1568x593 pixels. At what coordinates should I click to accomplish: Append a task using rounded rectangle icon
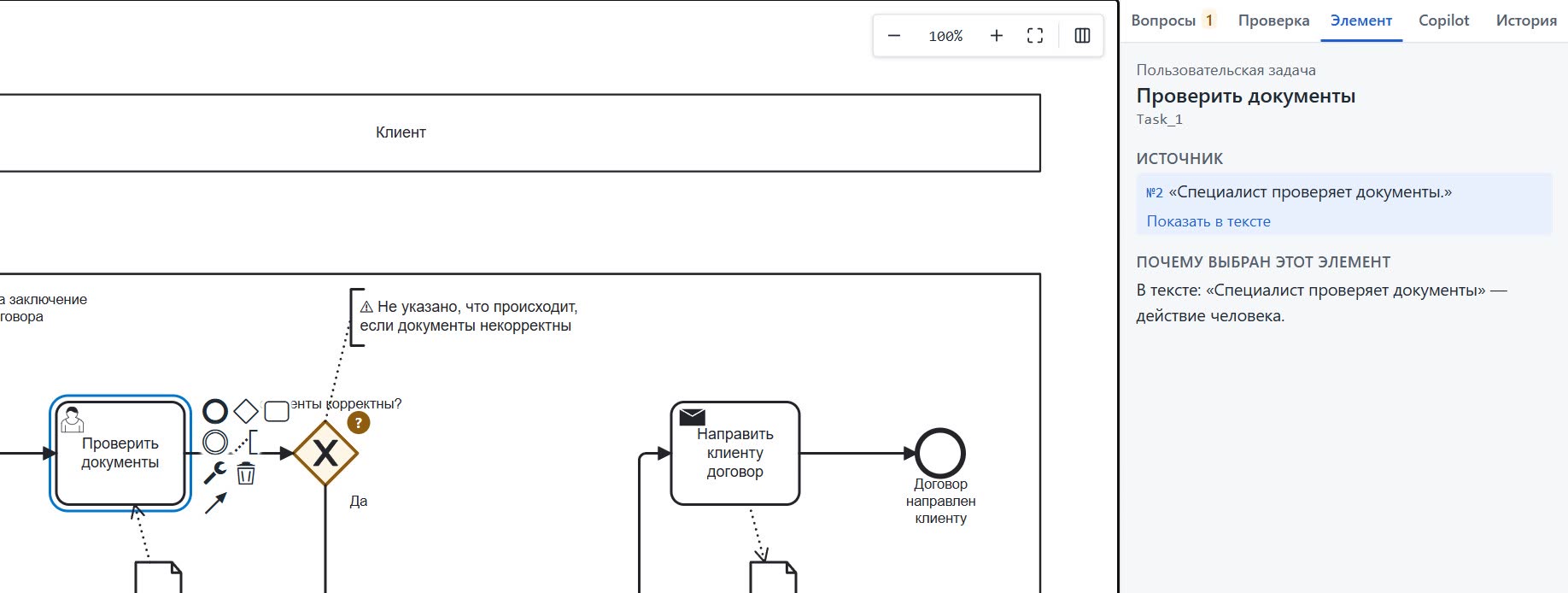[x=277, y=412]
